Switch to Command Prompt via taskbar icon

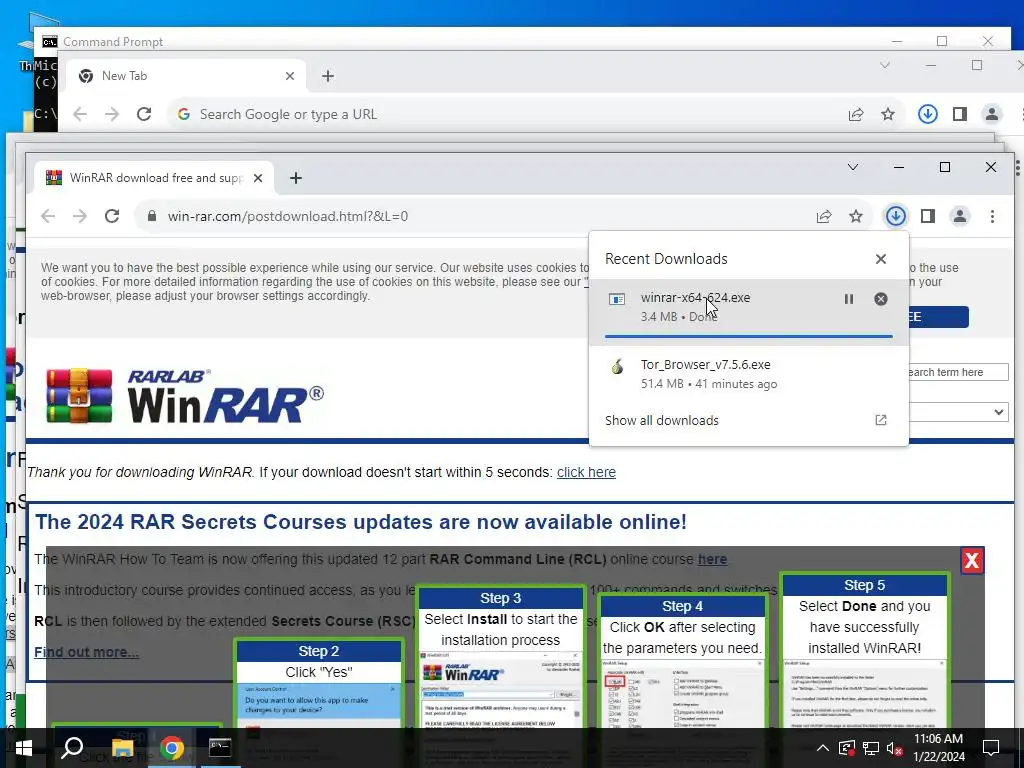[x=220, y=748]
